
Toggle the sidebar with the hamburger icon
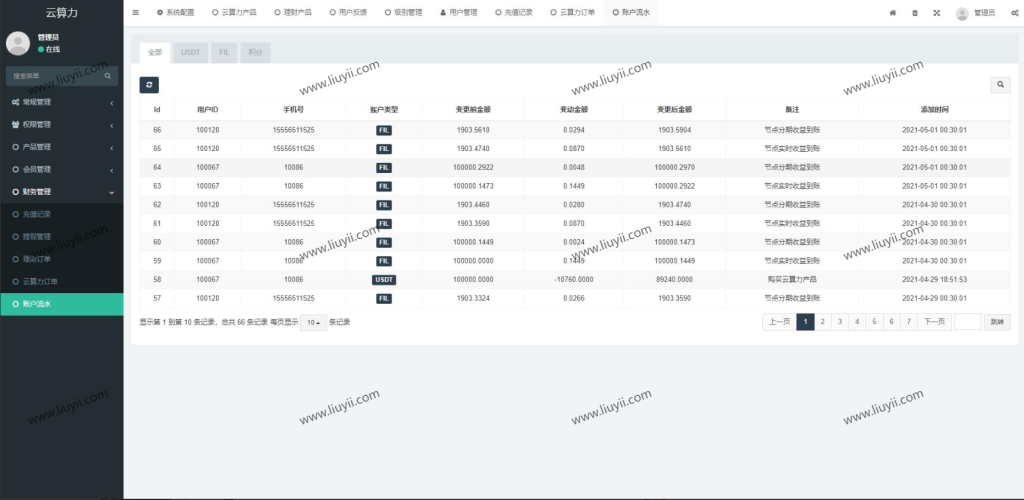[x=135, y=12]
